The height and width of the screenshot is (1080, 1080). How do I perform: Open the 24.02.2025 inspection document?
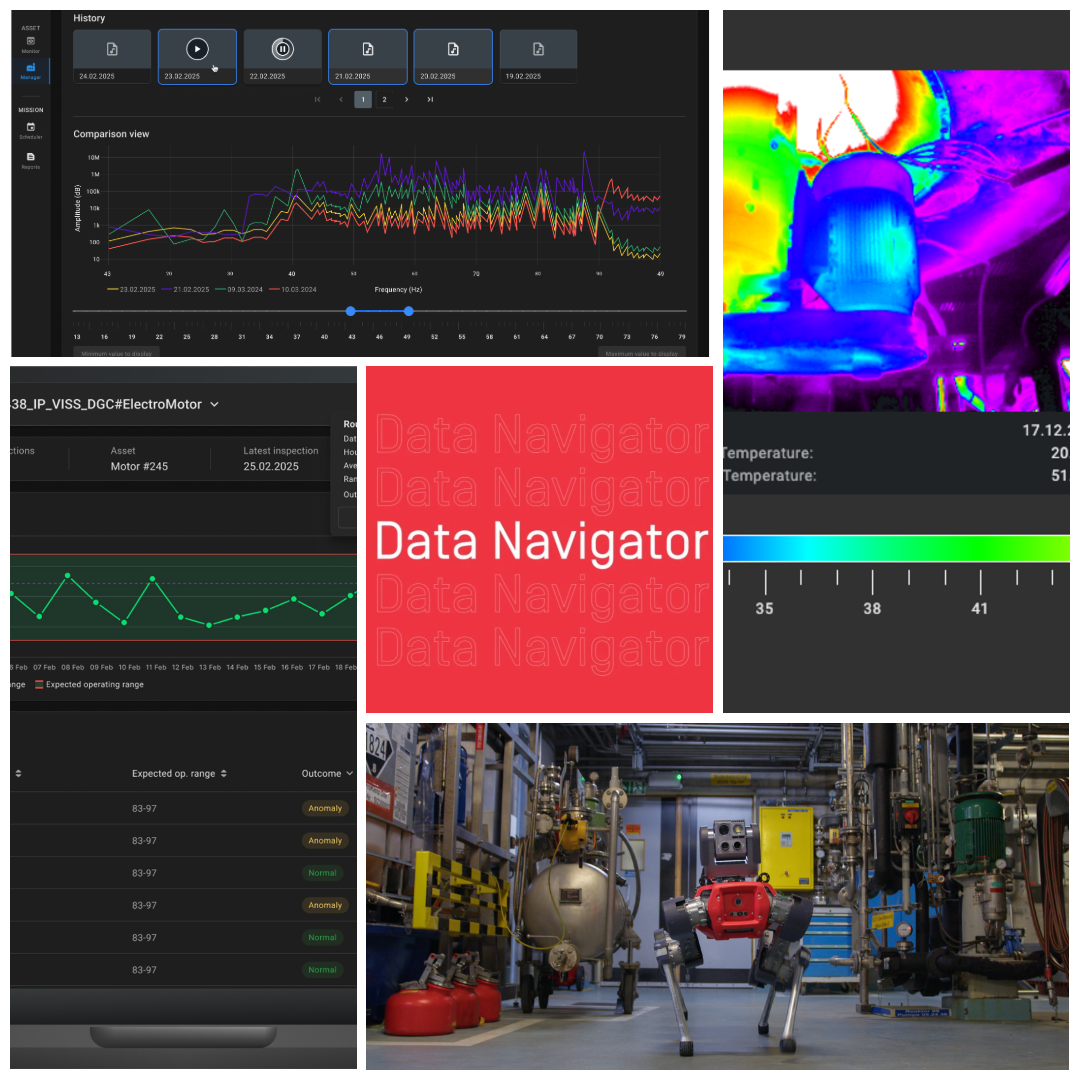point(111,48)
